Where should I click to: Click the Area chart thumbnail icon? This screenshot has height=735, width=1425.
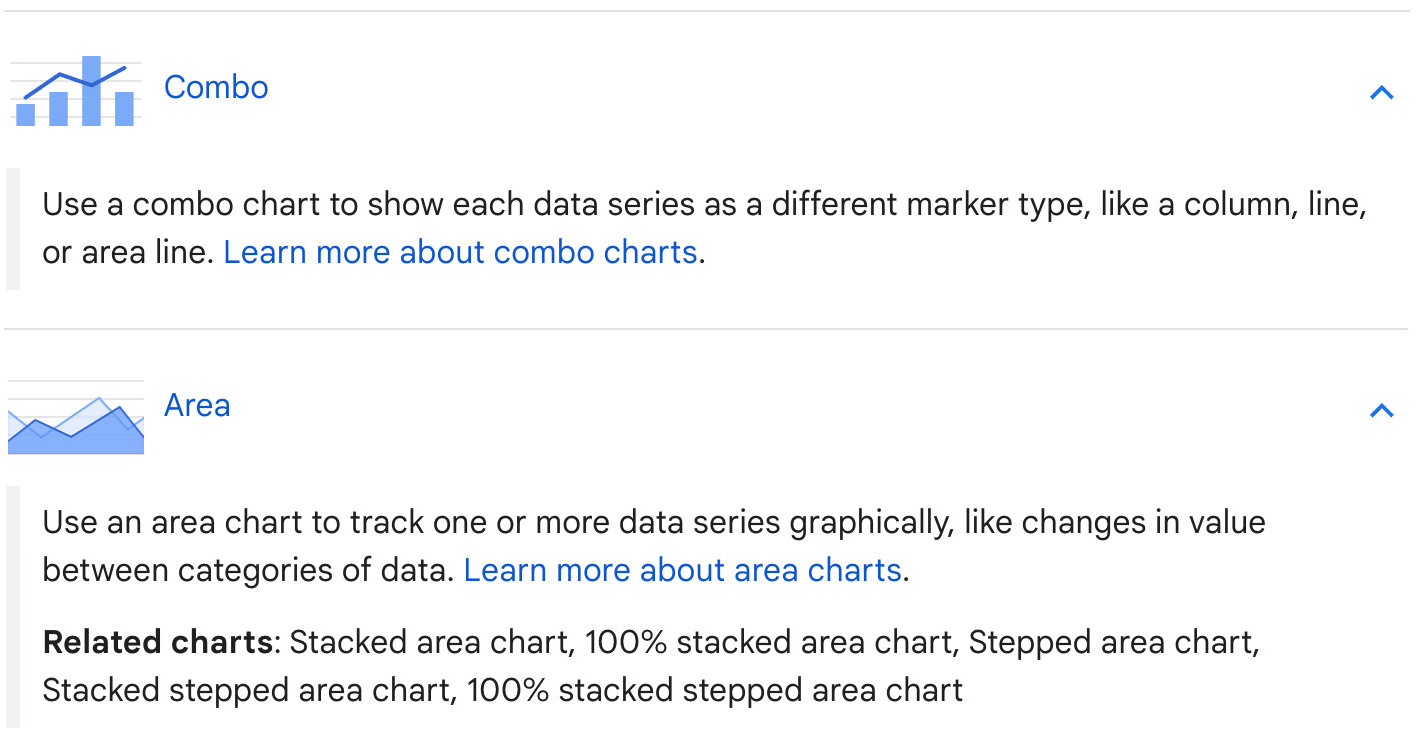[x=75, y=417]
